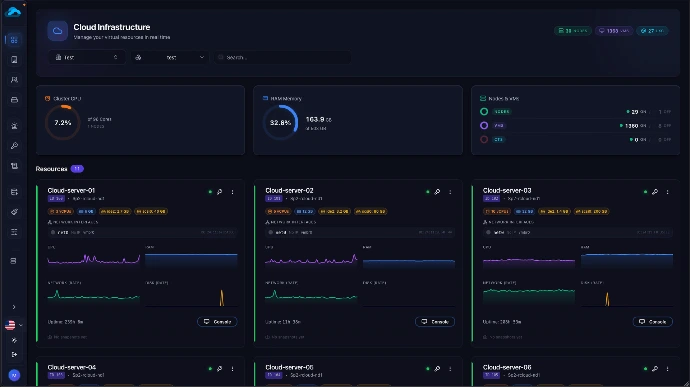Click the purple VMs row circle
Viewport: 690px width, 387px height.
[x=484, y=125]
